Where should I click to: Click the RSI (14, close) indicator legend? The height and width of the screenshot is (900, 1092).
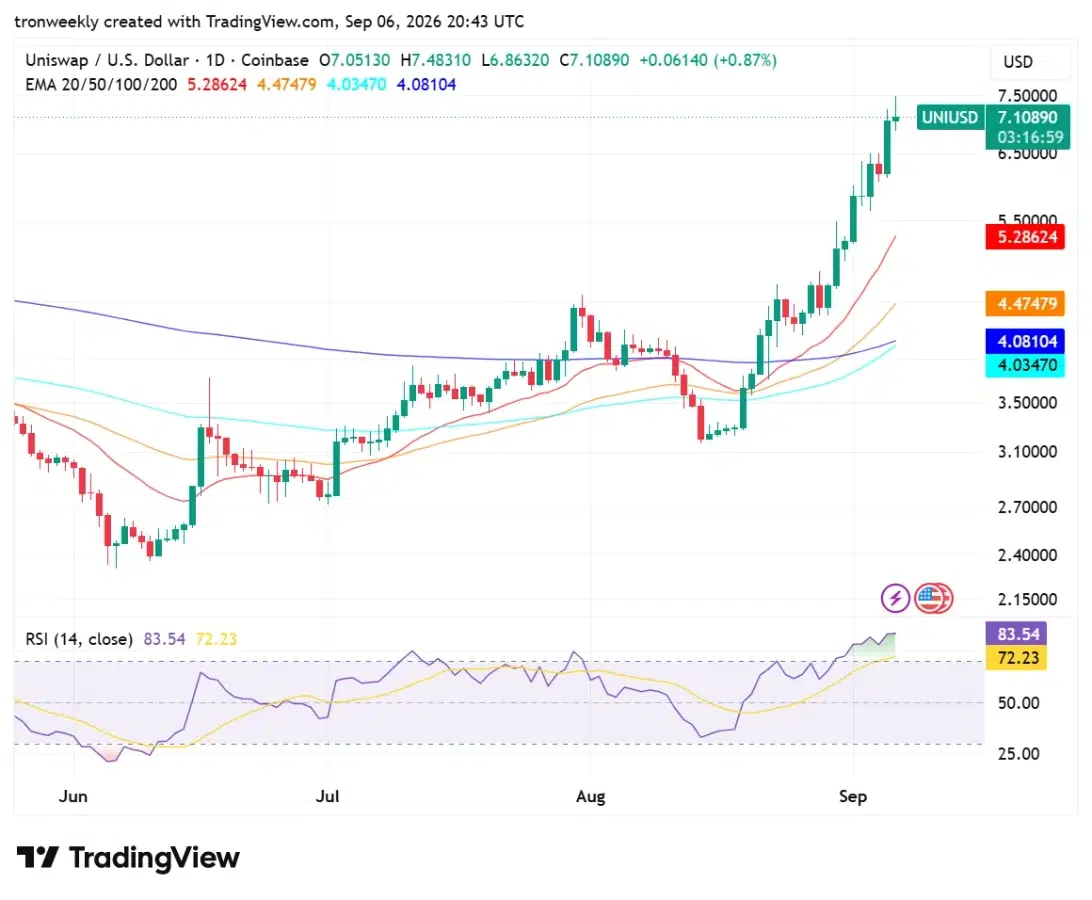click(x=79, y=639)
